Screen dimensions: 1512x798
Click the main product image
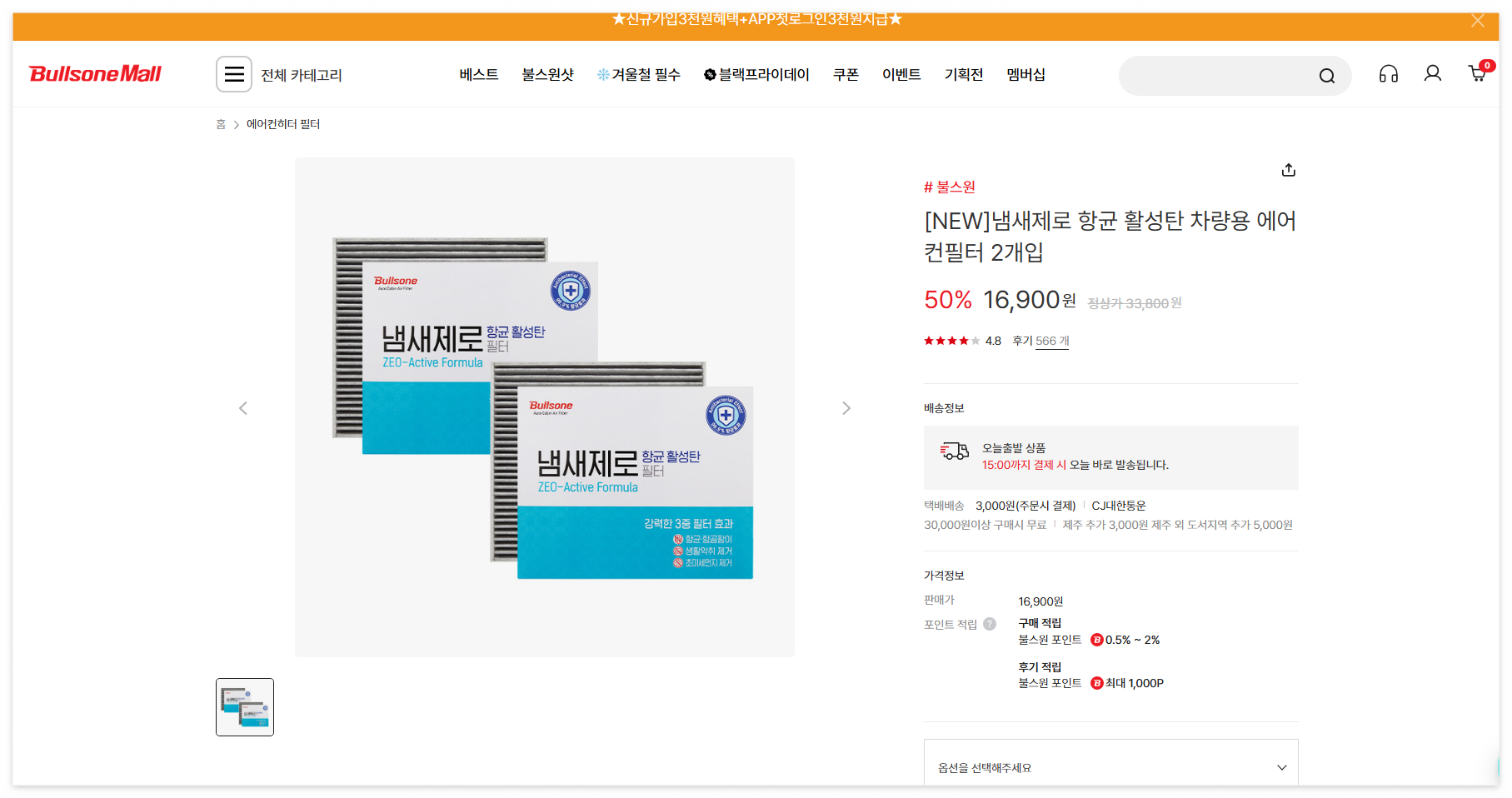click(544, 407)
